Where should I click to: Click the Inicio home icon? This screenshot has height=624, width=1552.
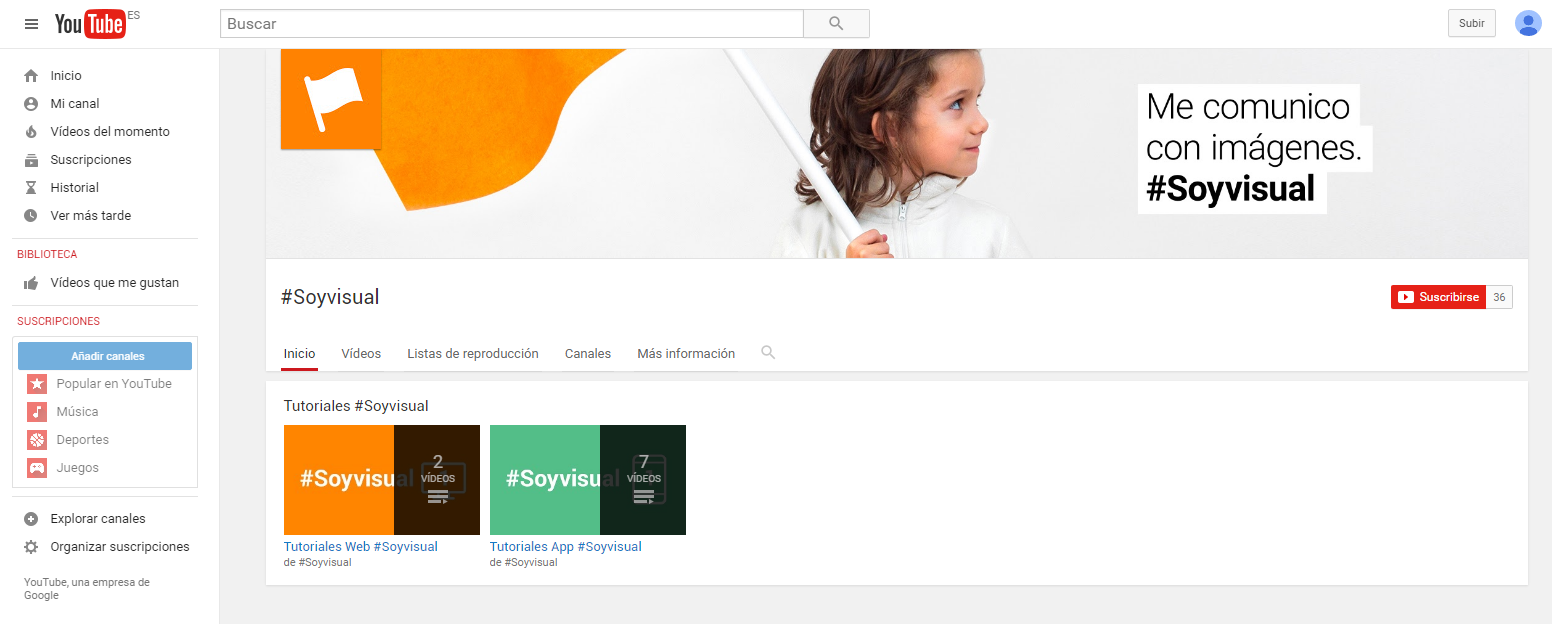31,76
